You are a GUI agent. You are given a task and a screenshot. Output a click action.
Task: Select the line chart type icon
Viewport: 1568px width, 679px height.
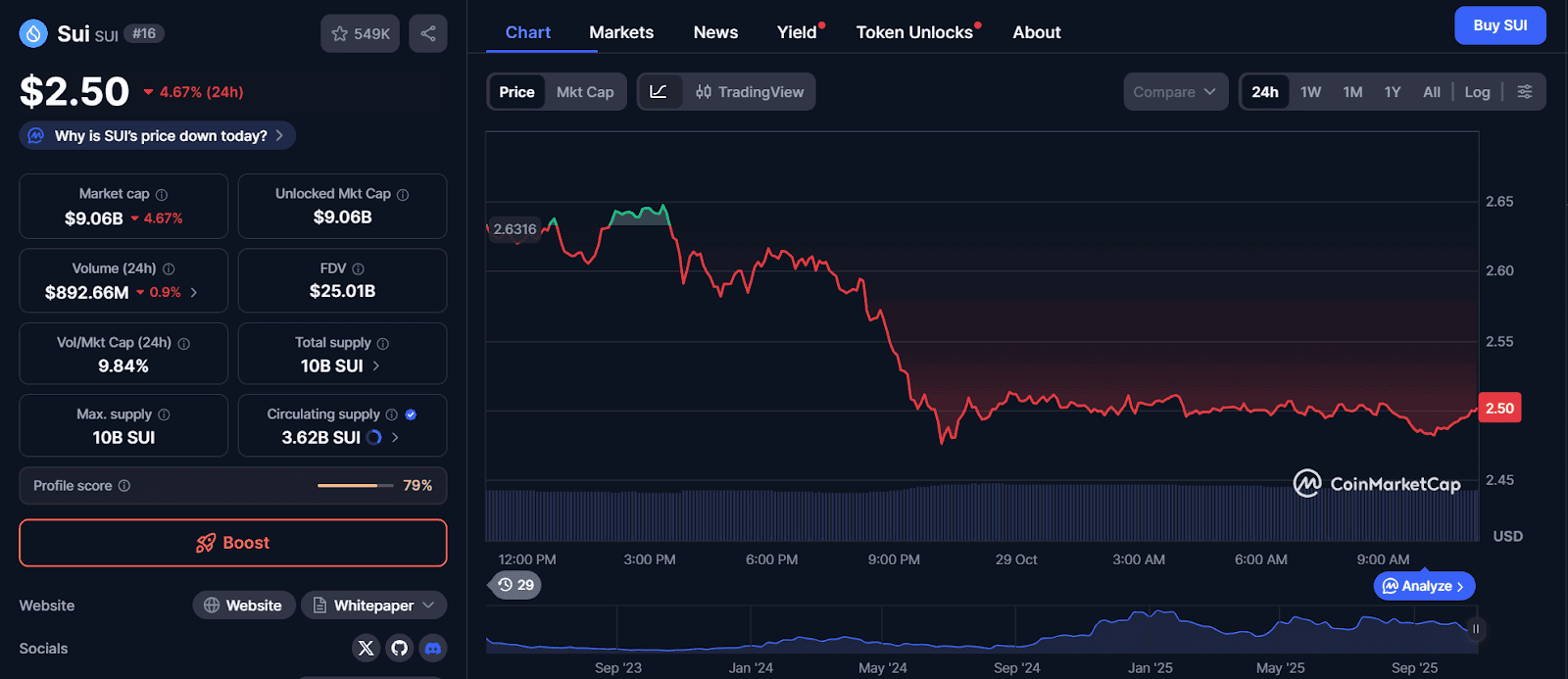tap(659, 92)
